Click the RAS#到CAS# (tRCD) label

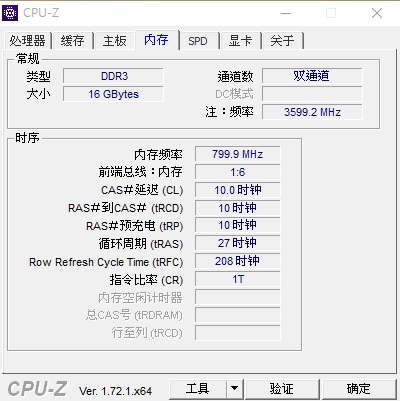[x=126, y=208]
